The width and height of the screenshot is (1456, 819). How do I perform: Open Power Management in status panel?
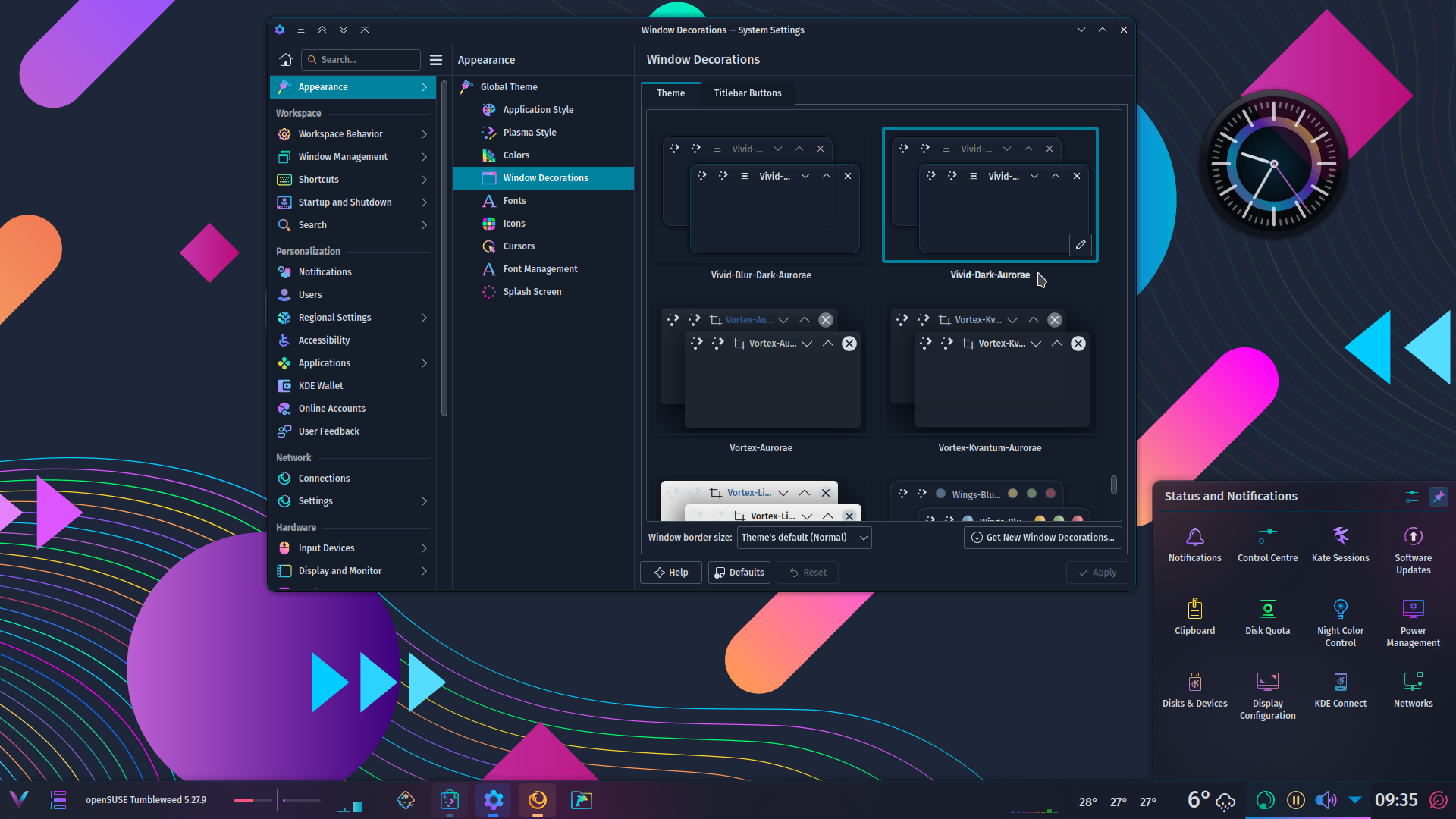click(1414, 623)
